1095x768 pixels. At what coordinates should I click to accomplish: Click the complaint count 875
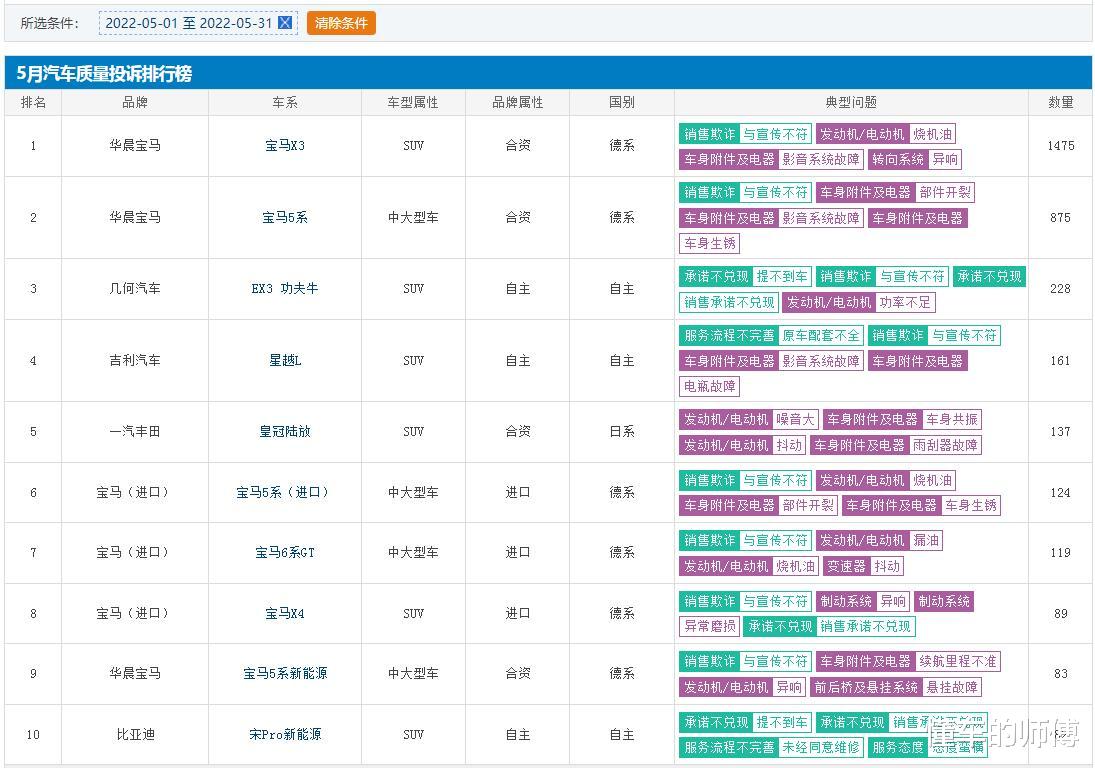click(1061, 218)
